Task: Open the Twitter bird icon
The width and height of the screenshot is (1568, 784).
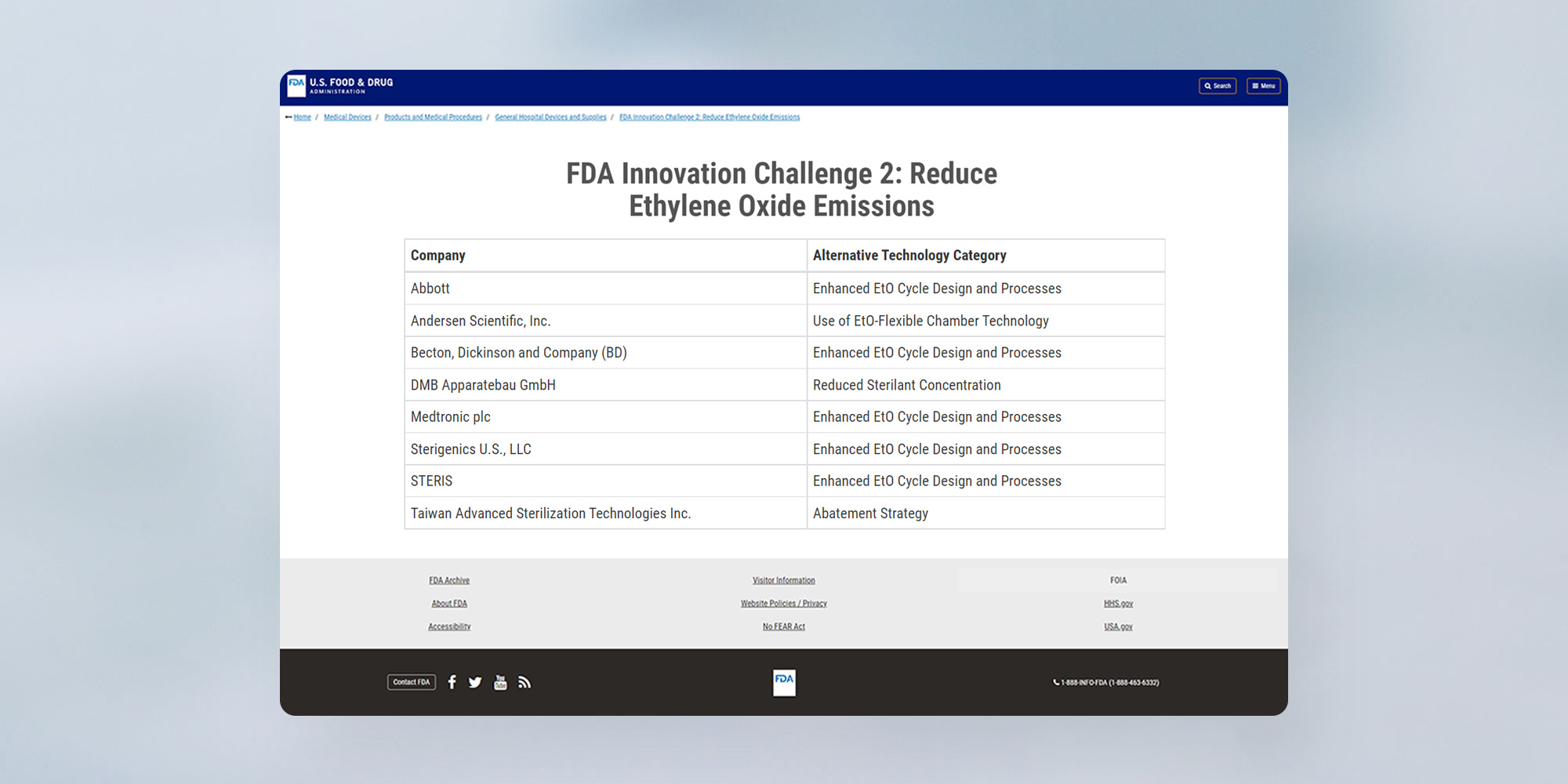Action: (475, 682)
